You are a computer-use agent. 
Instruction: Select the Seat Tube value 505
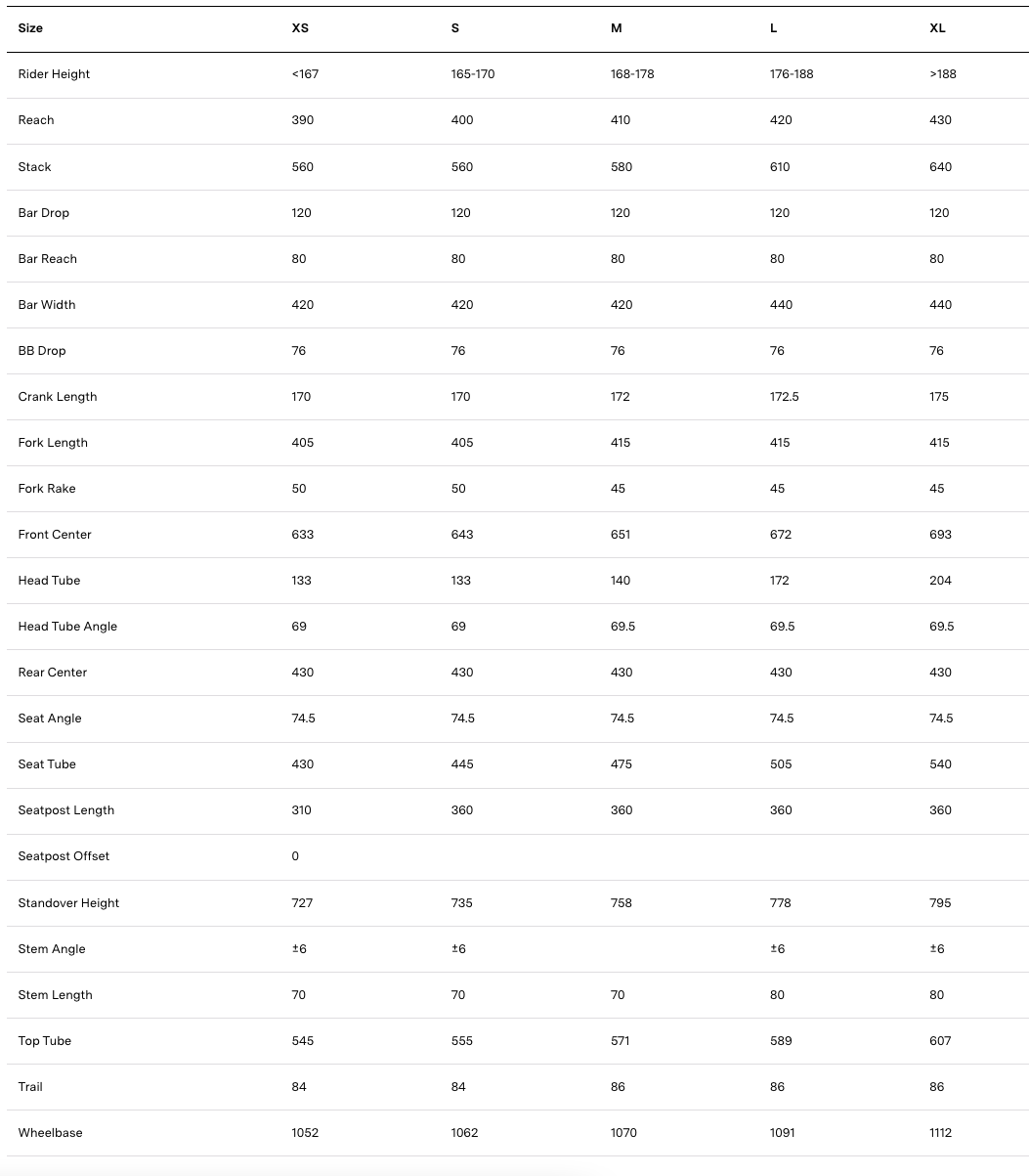coord(781,764)
